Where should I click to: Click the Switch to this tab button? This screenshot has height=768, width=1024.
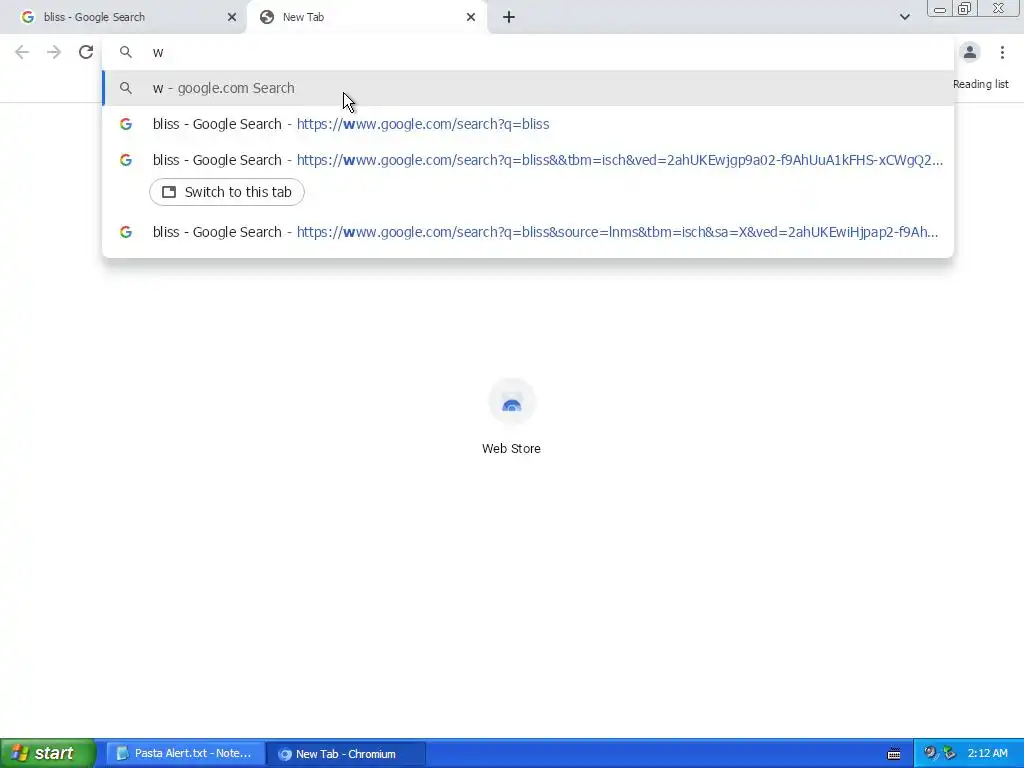(227, 192)
